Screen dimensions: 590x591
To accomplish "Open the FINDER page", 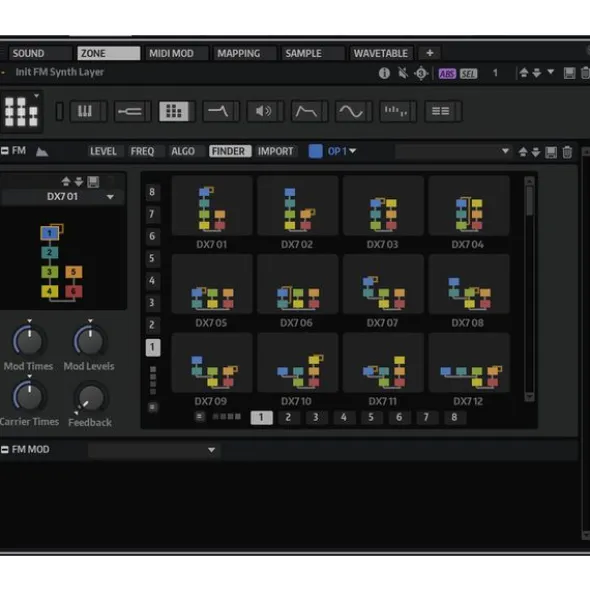I will click(x=229, y=152).
